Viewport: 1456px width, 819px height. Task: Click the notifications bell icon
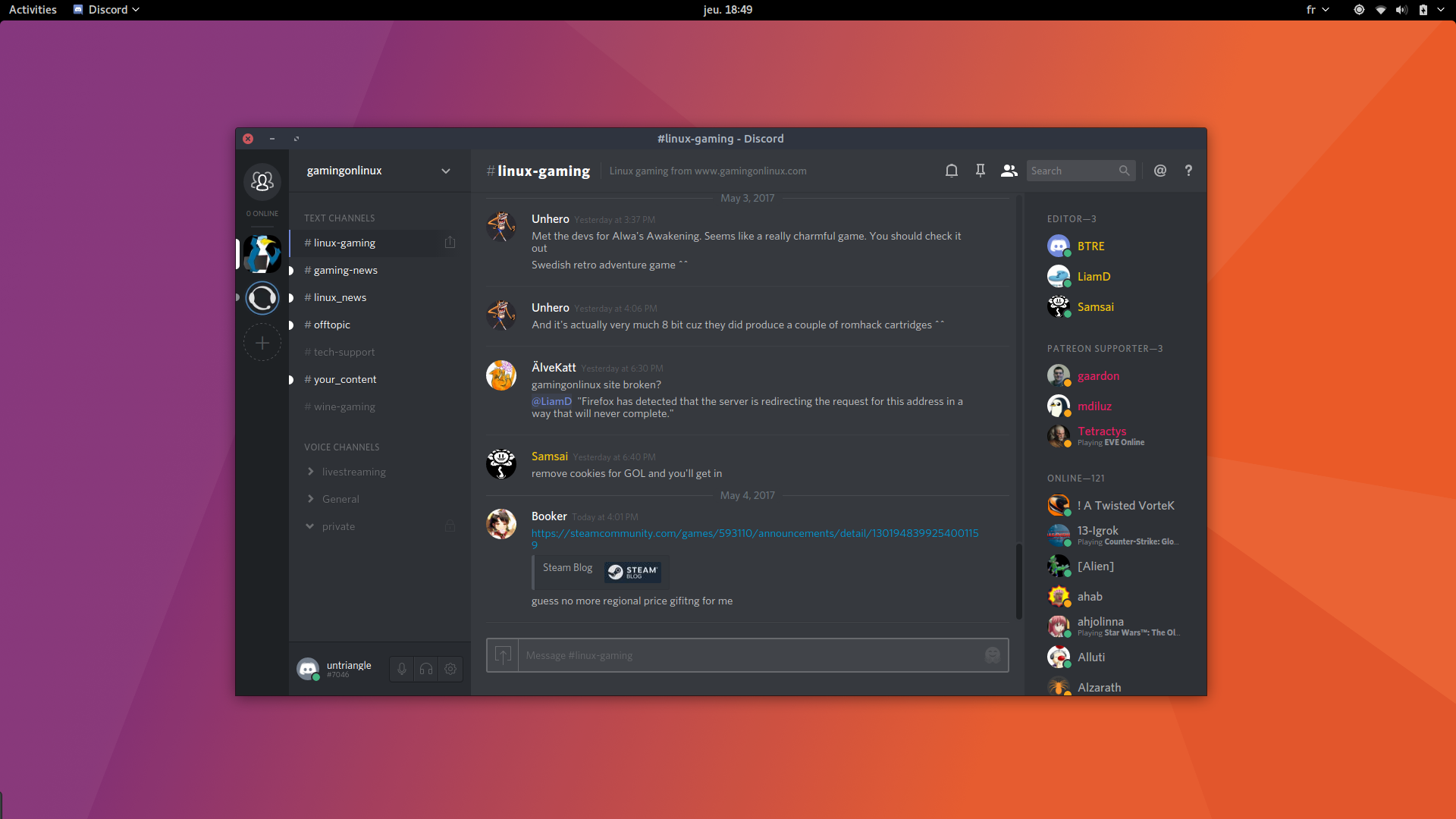click(x=951, y=170)
